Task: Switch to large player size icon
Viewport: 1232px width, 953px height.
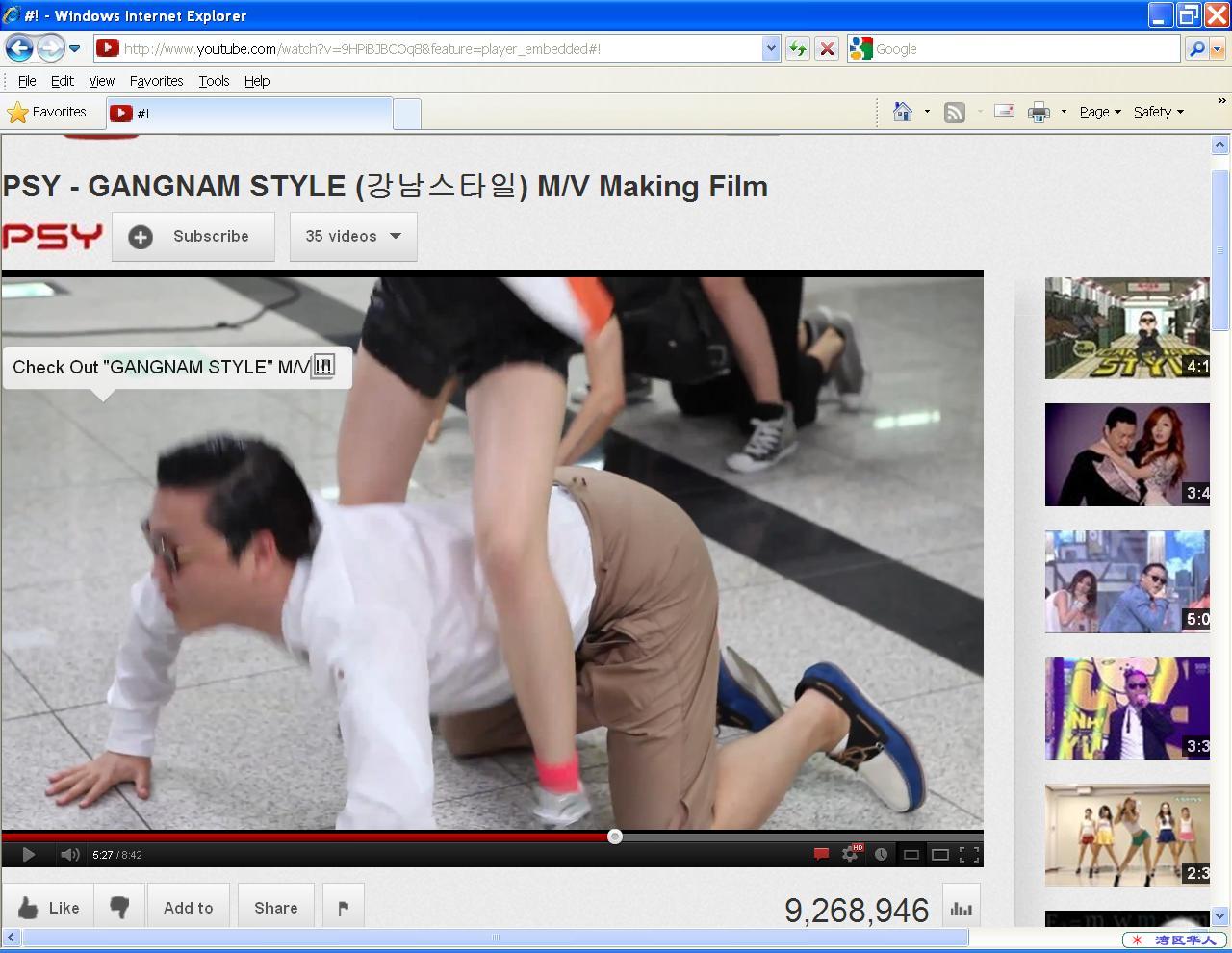Action: pos(940,854)
